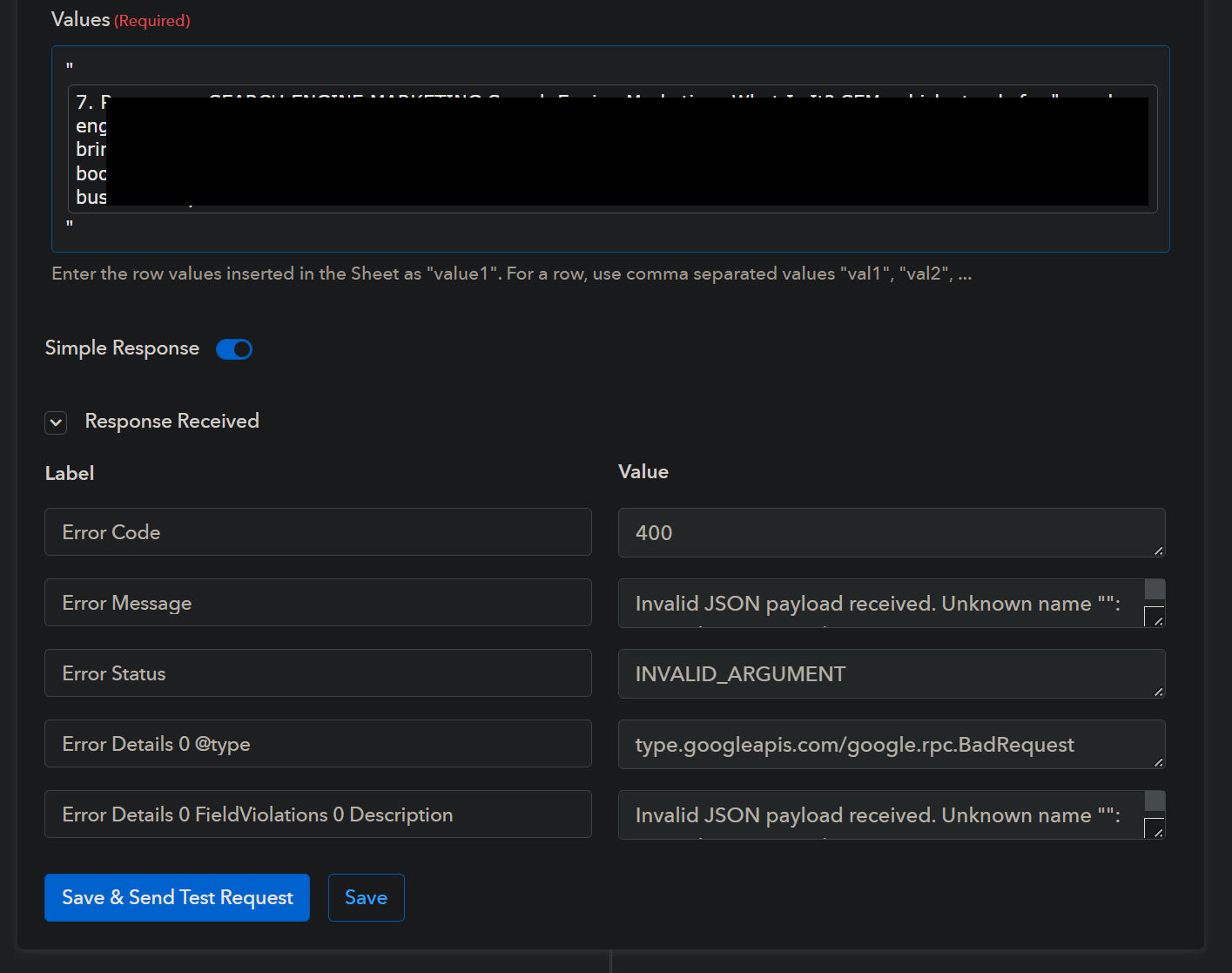Collapse the Response Received section

57,422
